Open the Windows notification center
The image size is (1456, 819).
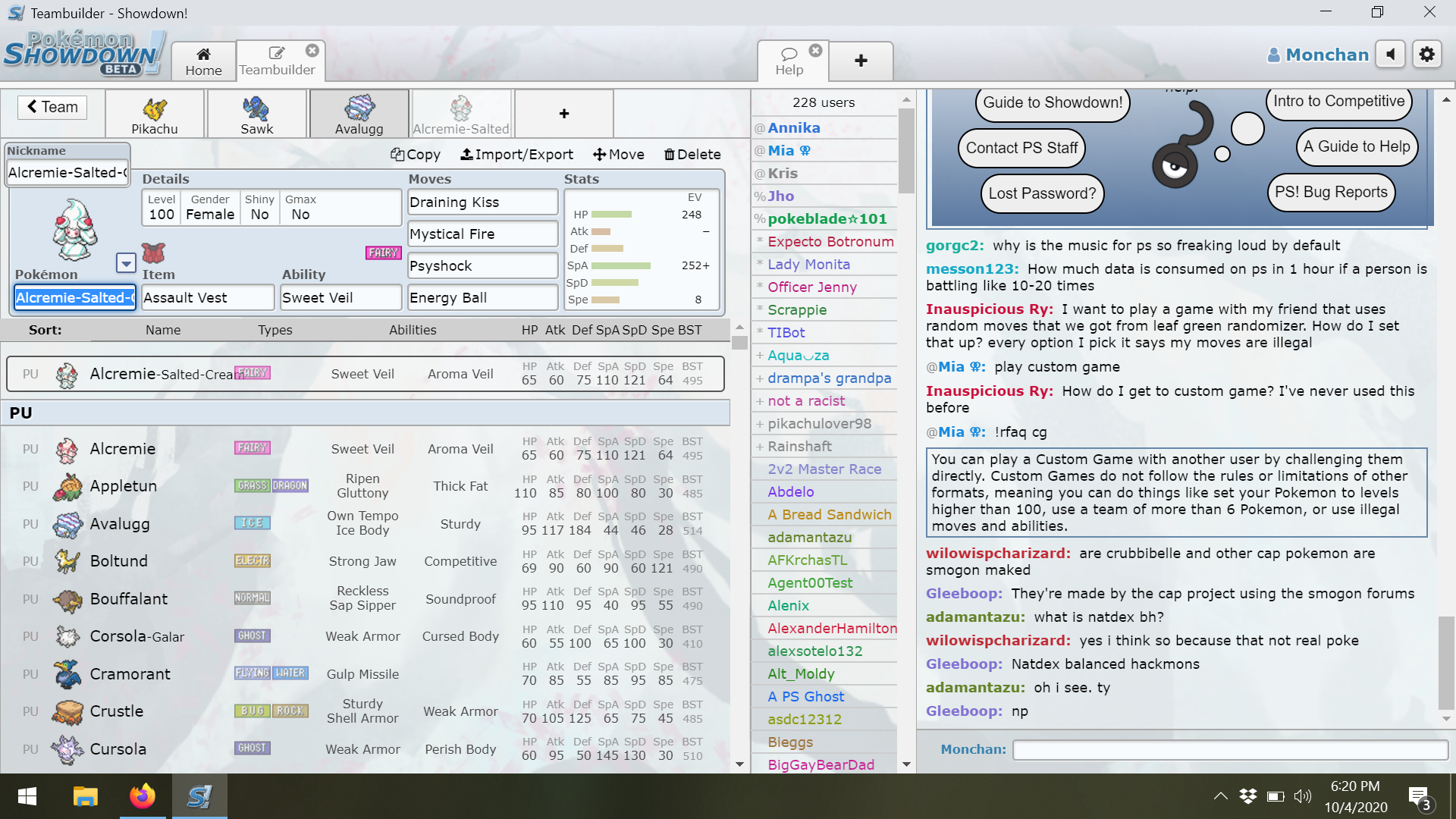(1419, 797)
